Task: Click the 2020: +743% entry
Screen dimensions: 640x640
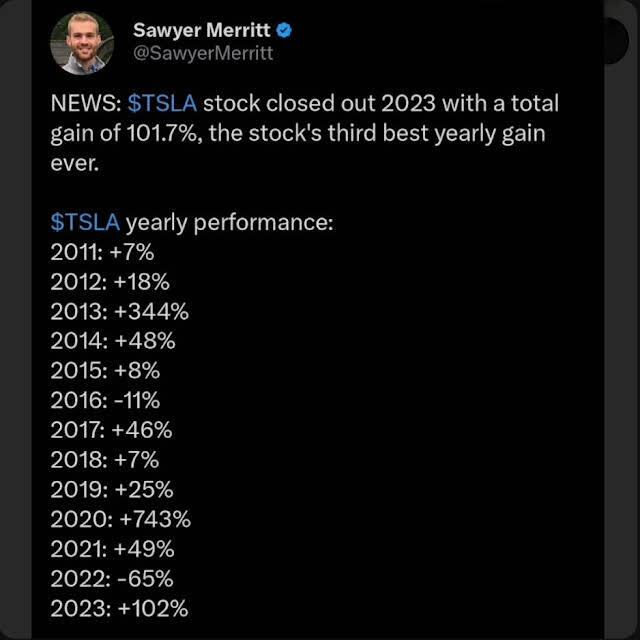Action: (x=120, y=519)
